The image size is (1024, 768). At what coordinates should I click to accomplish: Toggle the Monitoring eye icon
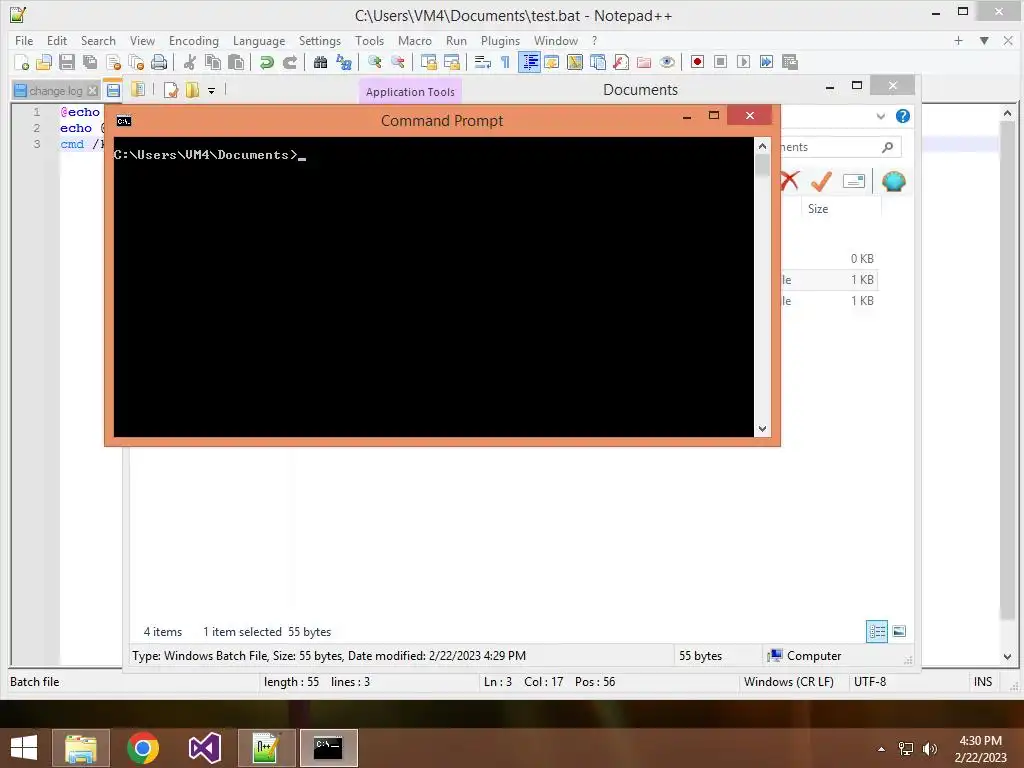click(x=667, y=62)
